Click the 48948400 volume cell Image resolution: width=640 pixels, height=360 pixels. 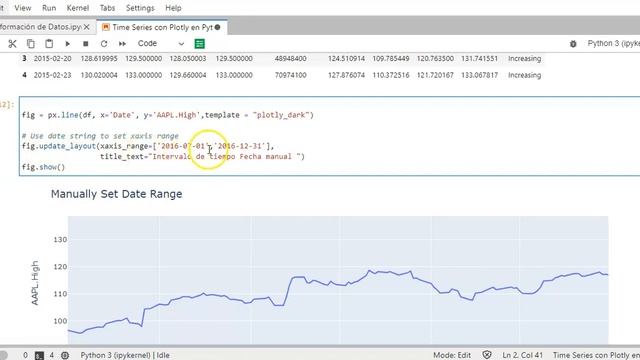291,58
